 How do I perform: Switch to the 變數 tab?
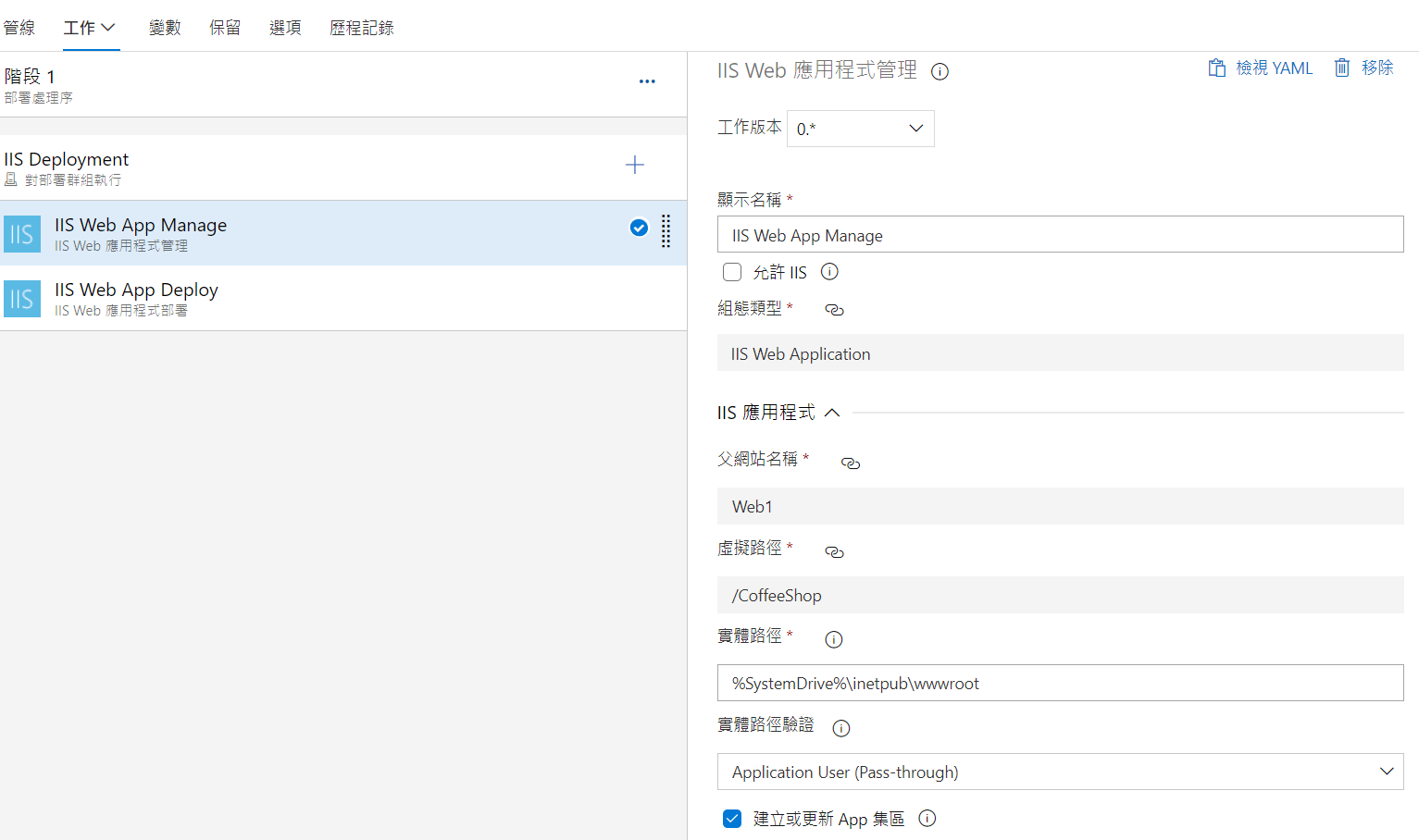[165, 28]
